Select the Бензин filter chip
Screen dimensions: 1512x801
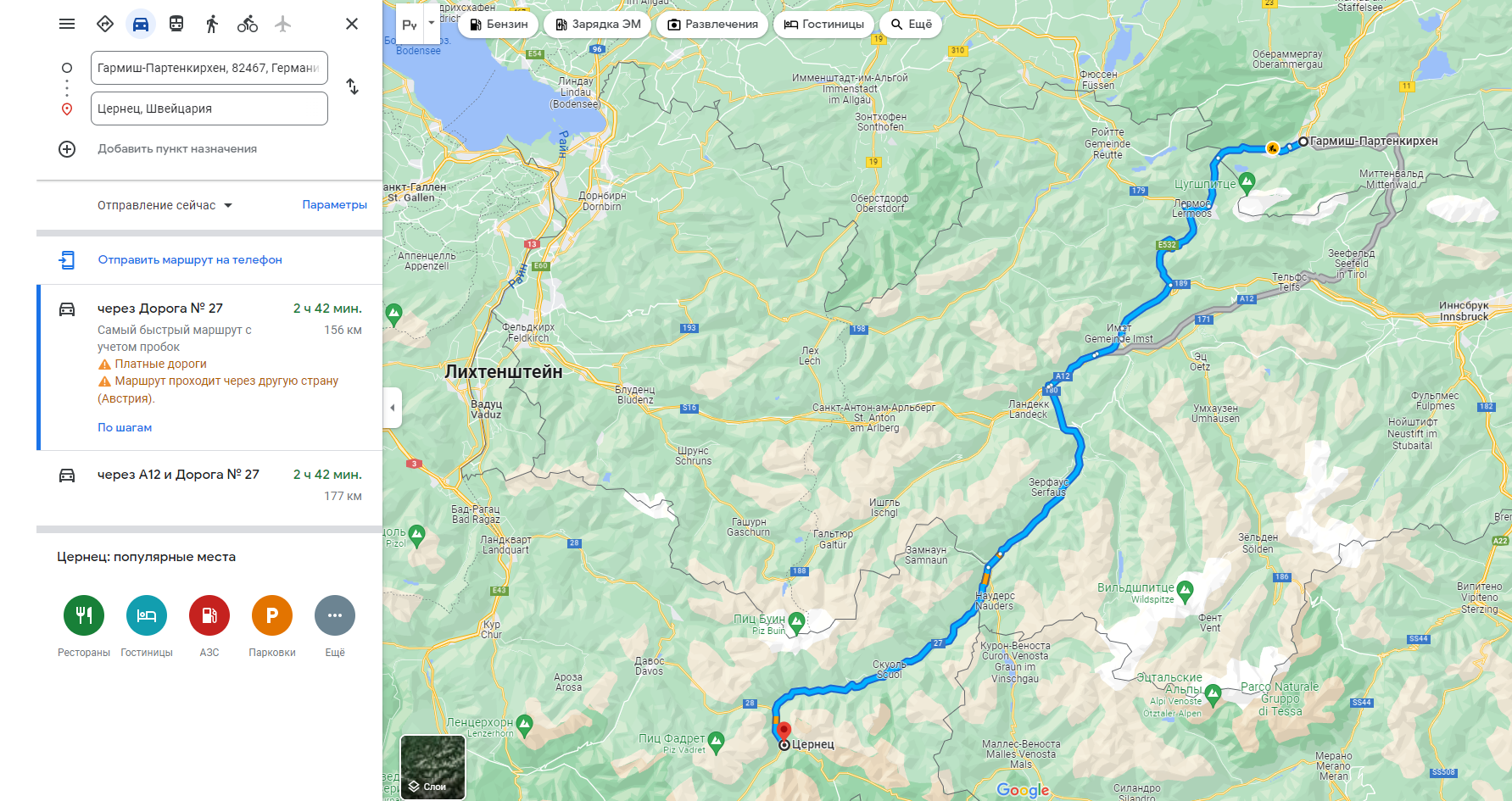[x=499, y=24]
